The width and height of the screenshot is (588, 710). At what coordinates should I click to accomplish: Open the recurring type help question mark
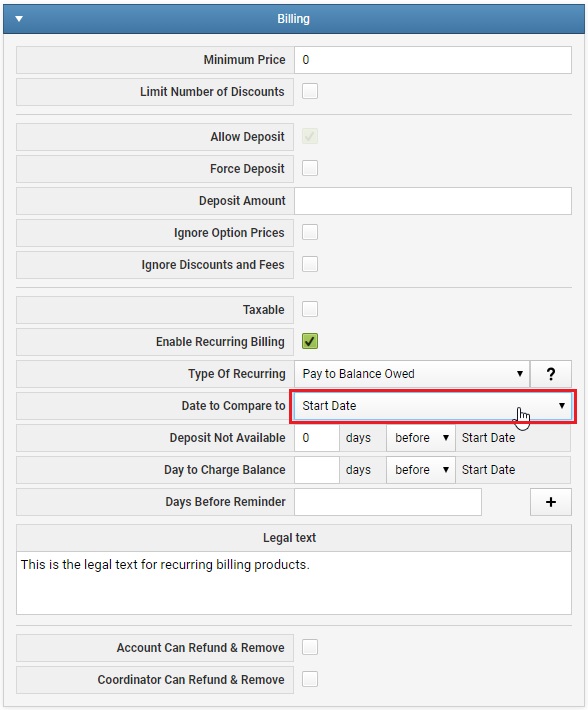[x=550, y=374]
